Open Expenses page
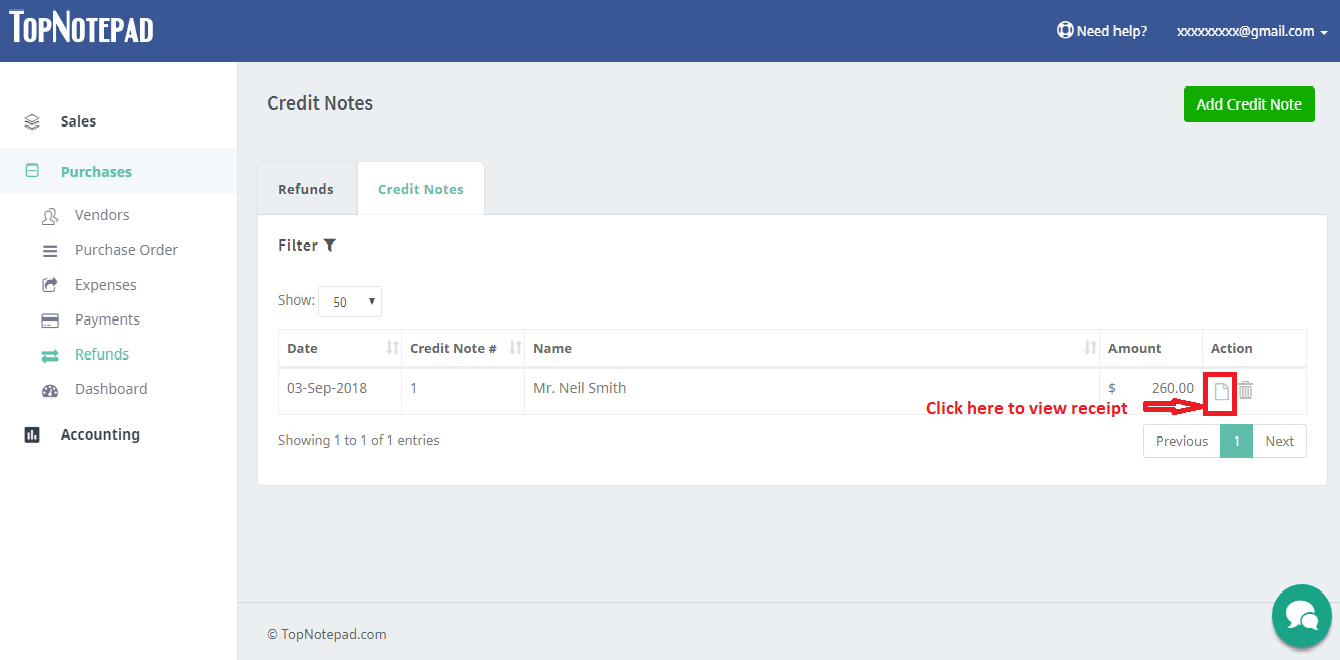 coord(105,285)
